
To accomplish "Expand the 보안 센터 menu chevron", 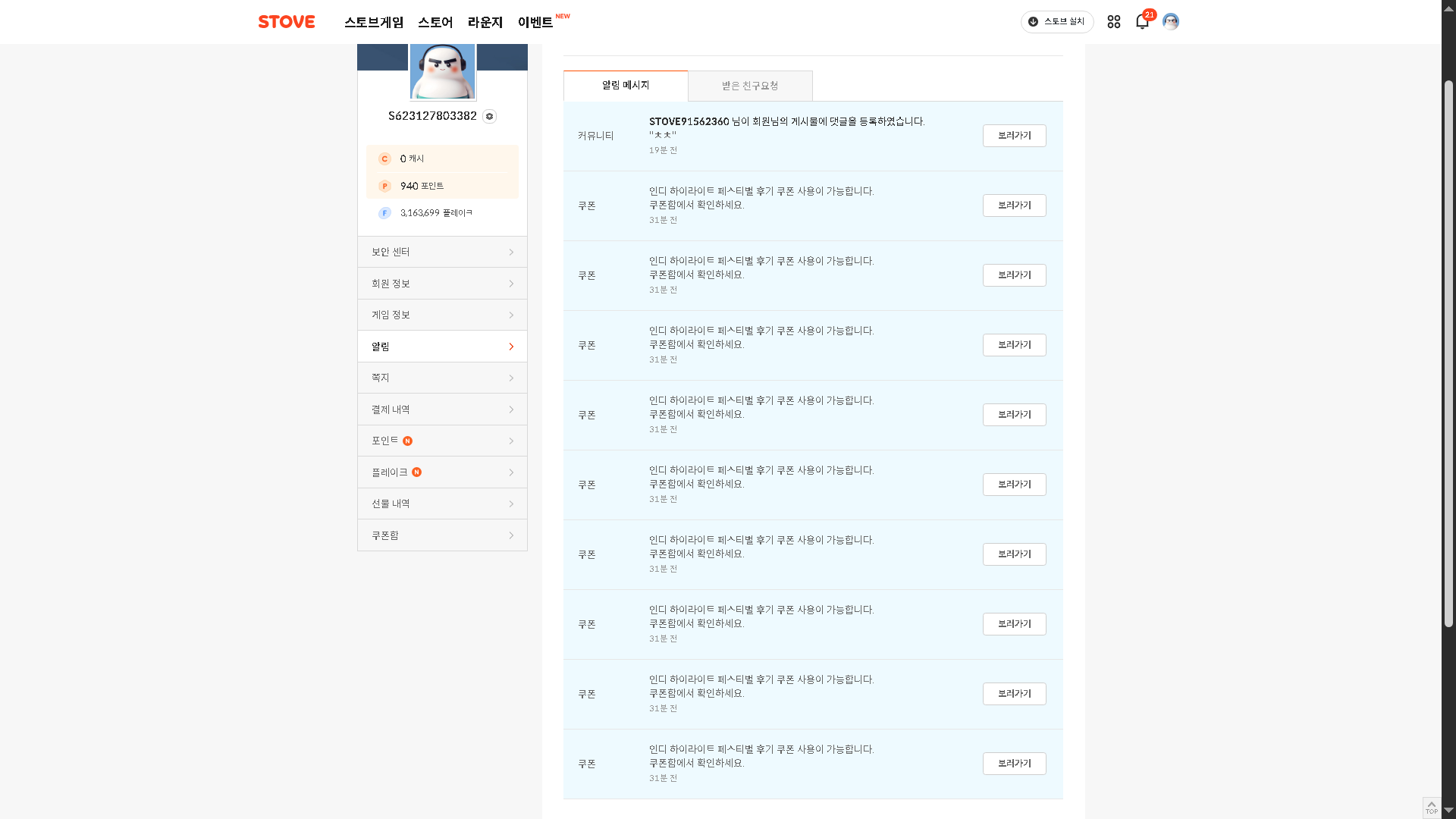I will tap(511, 253).
